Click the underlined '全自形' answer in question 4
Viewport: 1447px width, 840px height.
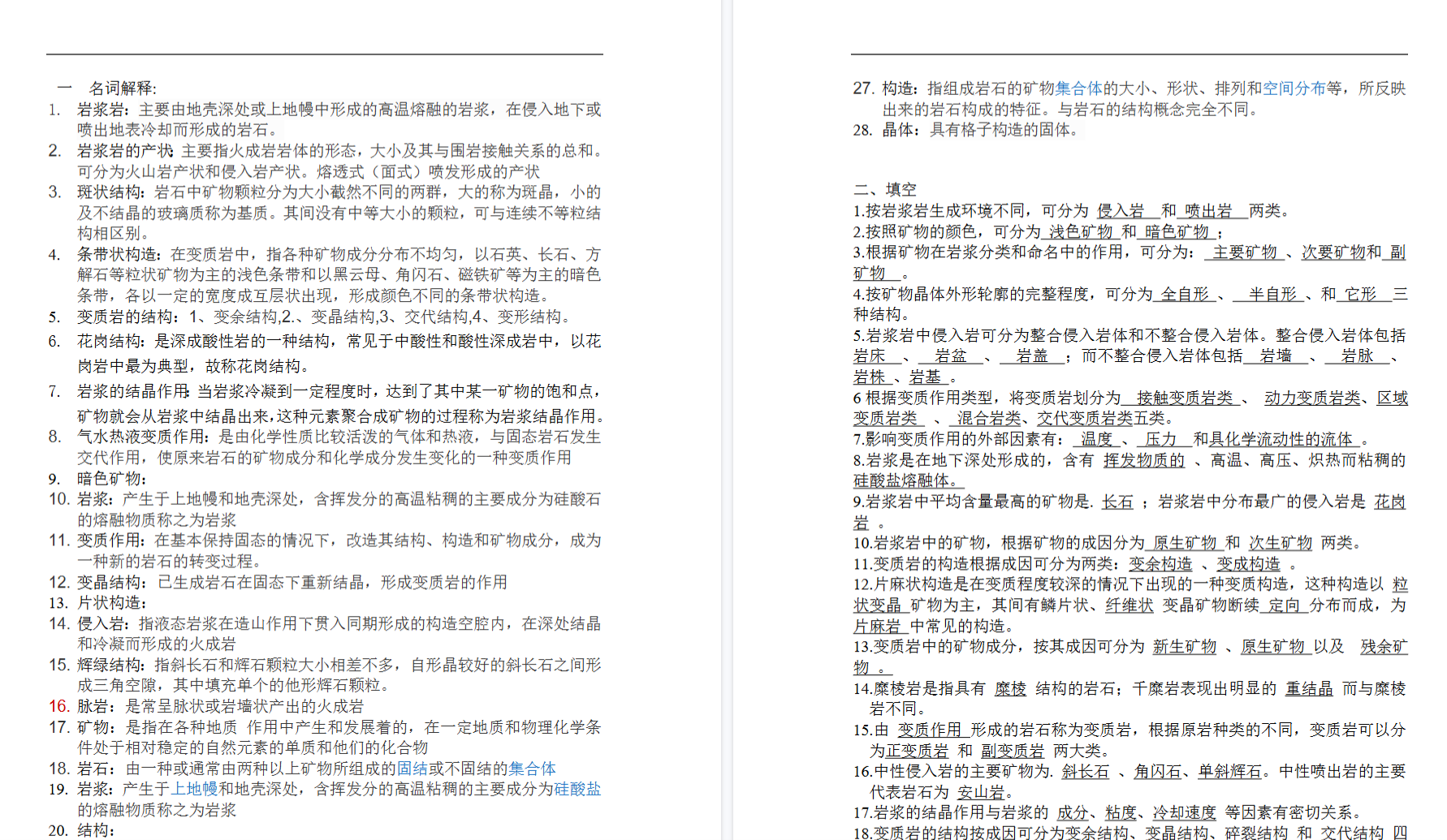click(1185, 294)
